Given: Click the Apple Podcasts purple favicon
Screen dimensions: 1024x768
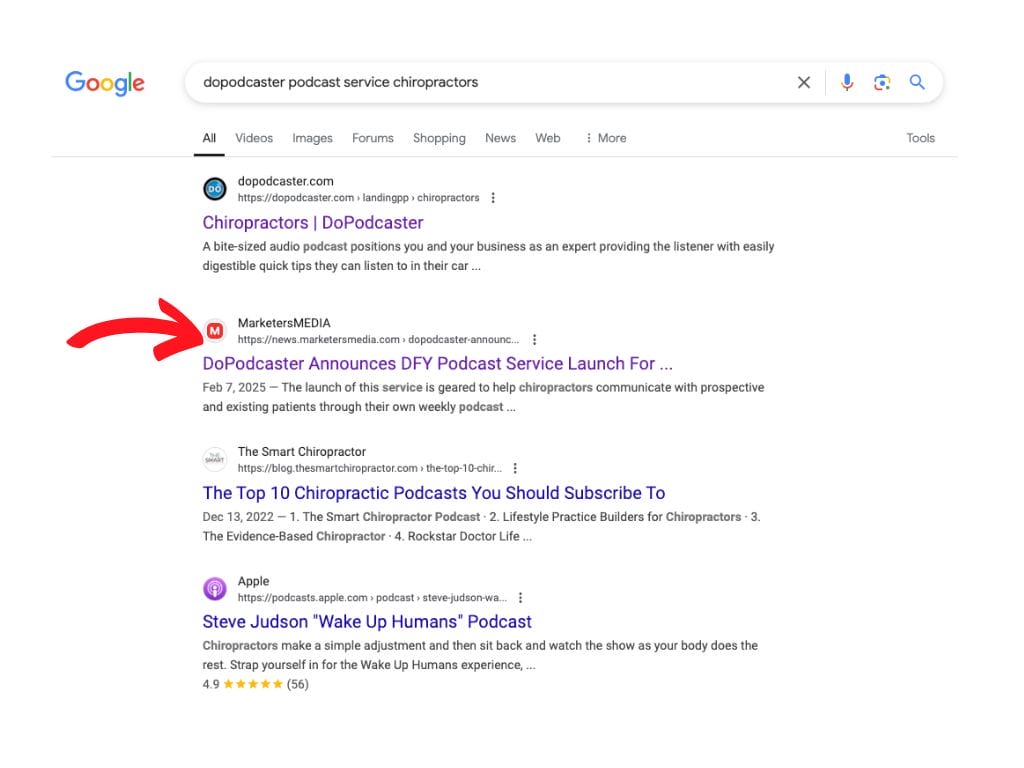Looking at the screenshot, I should [x=215, y=589].
